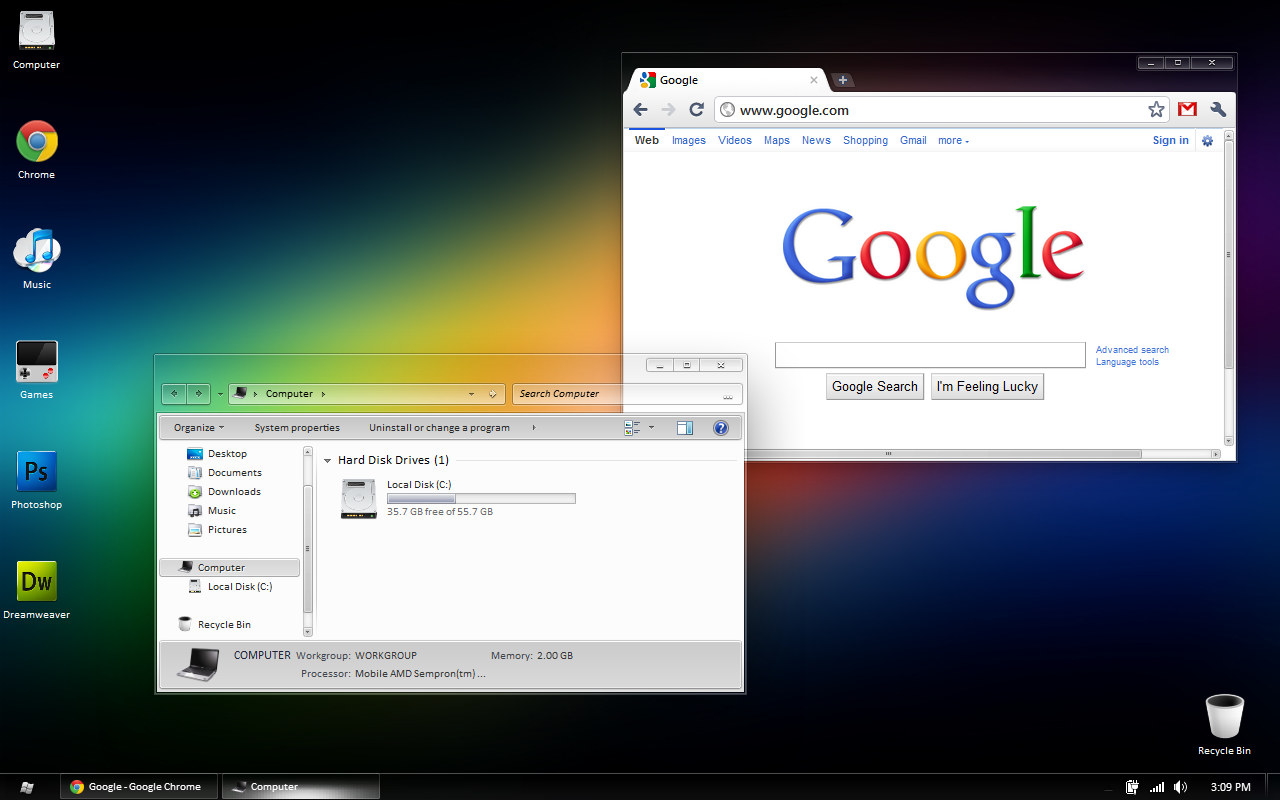This screenshot has width=1280, height=800.
Task: Reload the Google page in Chrome
Action: point(697,110)
